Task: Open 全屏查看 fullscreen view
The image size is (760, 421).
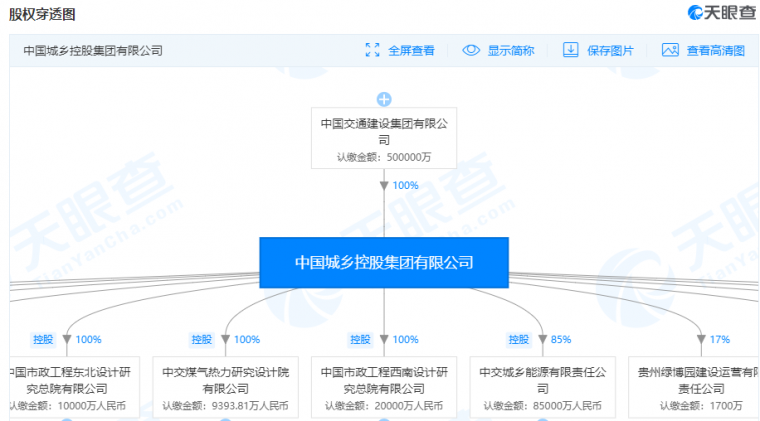Action: (x=411, y=50)
